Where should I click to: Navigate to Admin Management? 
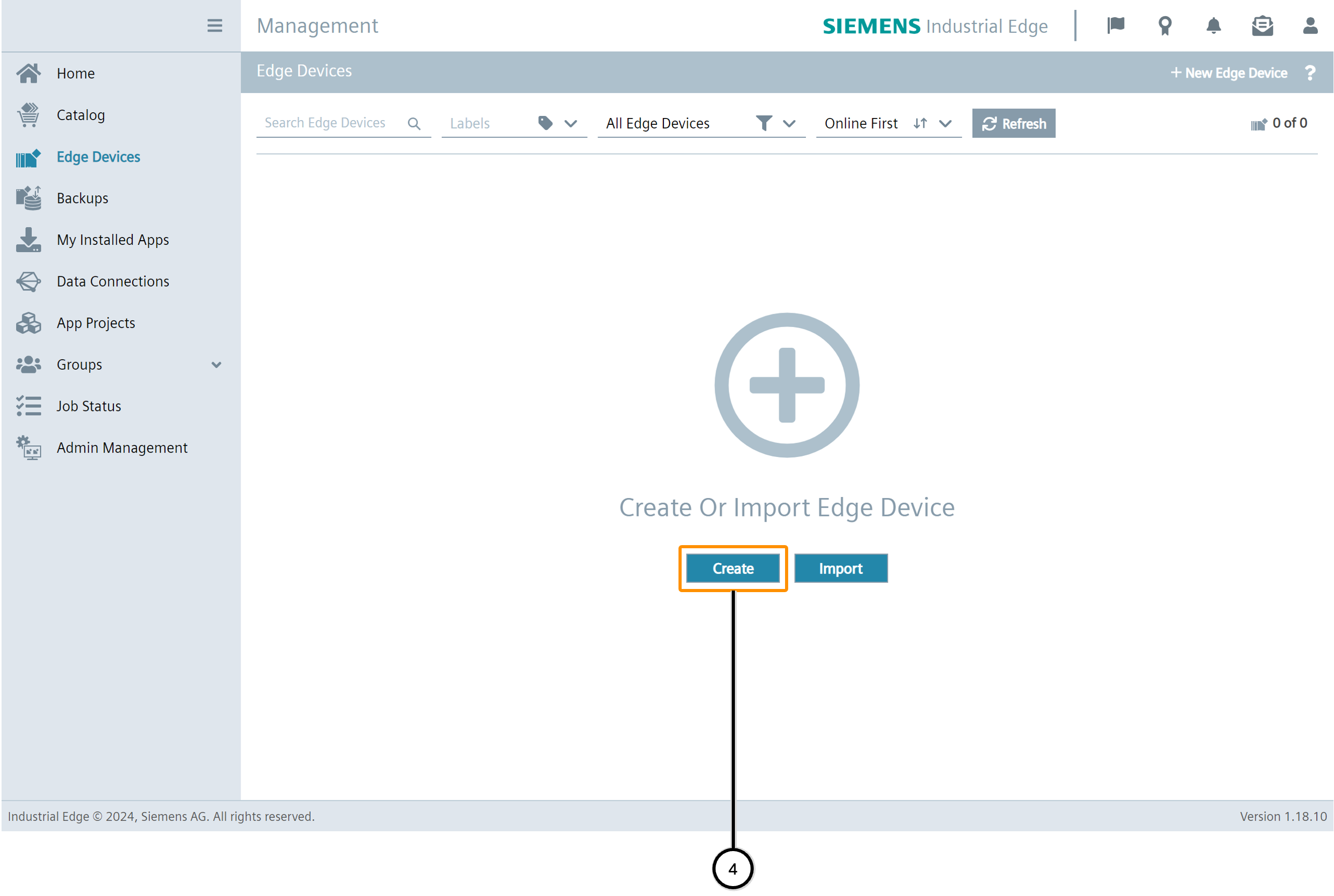[122, 447]
